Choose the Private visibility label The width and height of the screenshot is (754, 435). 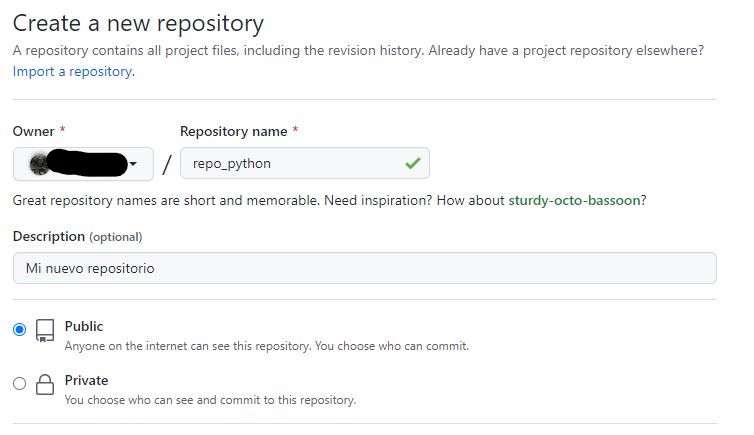pos(86,380)
